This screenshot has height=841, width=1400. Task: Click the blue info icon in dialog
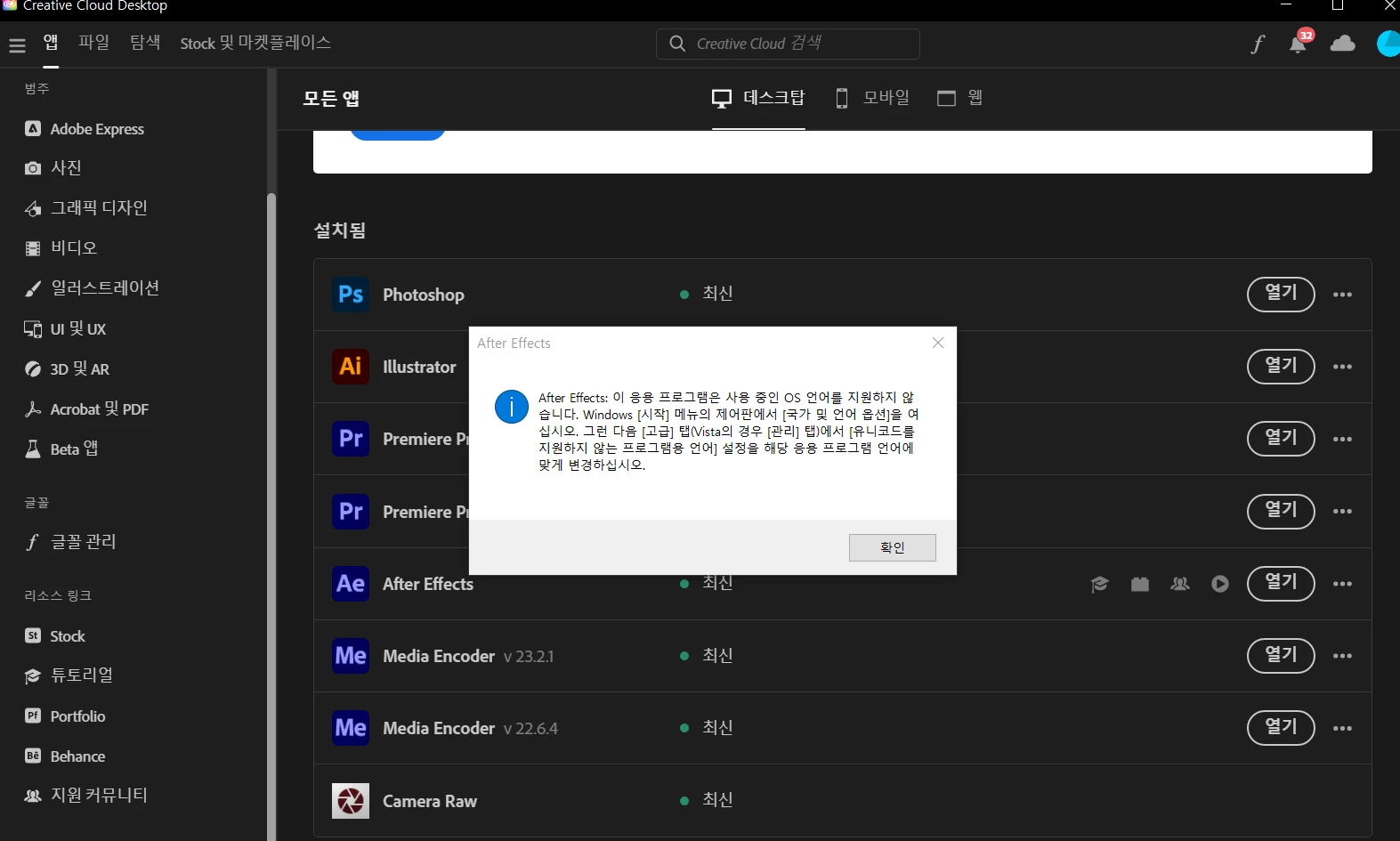click(x=512, y=407)
